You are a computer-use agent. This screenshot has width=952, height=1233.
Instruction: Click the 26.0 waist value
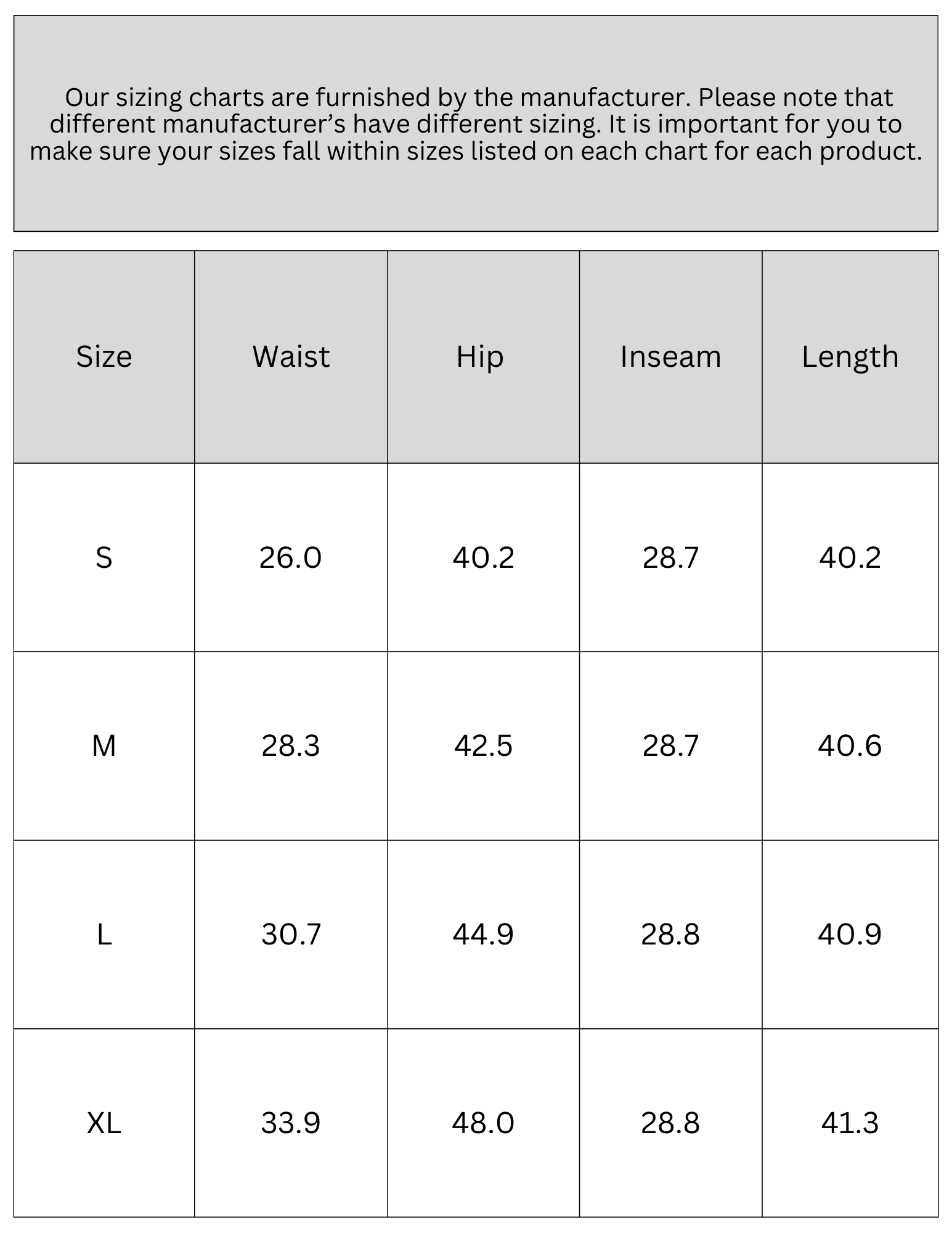coord(290,558)
